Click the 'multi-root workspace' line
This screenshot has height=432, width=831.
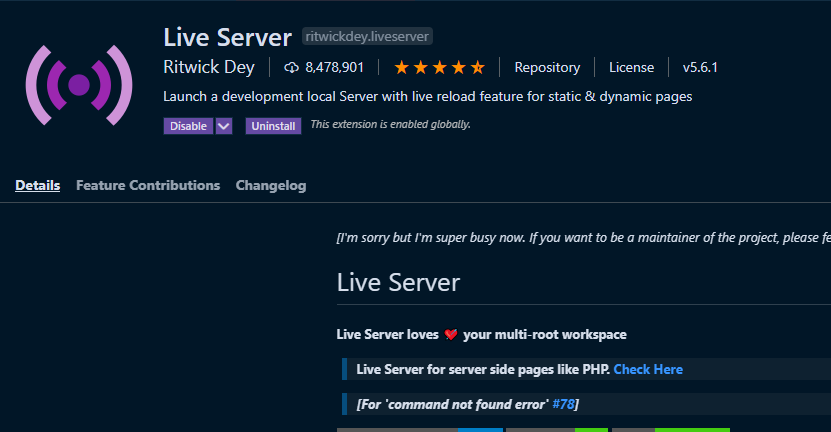(481, 334)
